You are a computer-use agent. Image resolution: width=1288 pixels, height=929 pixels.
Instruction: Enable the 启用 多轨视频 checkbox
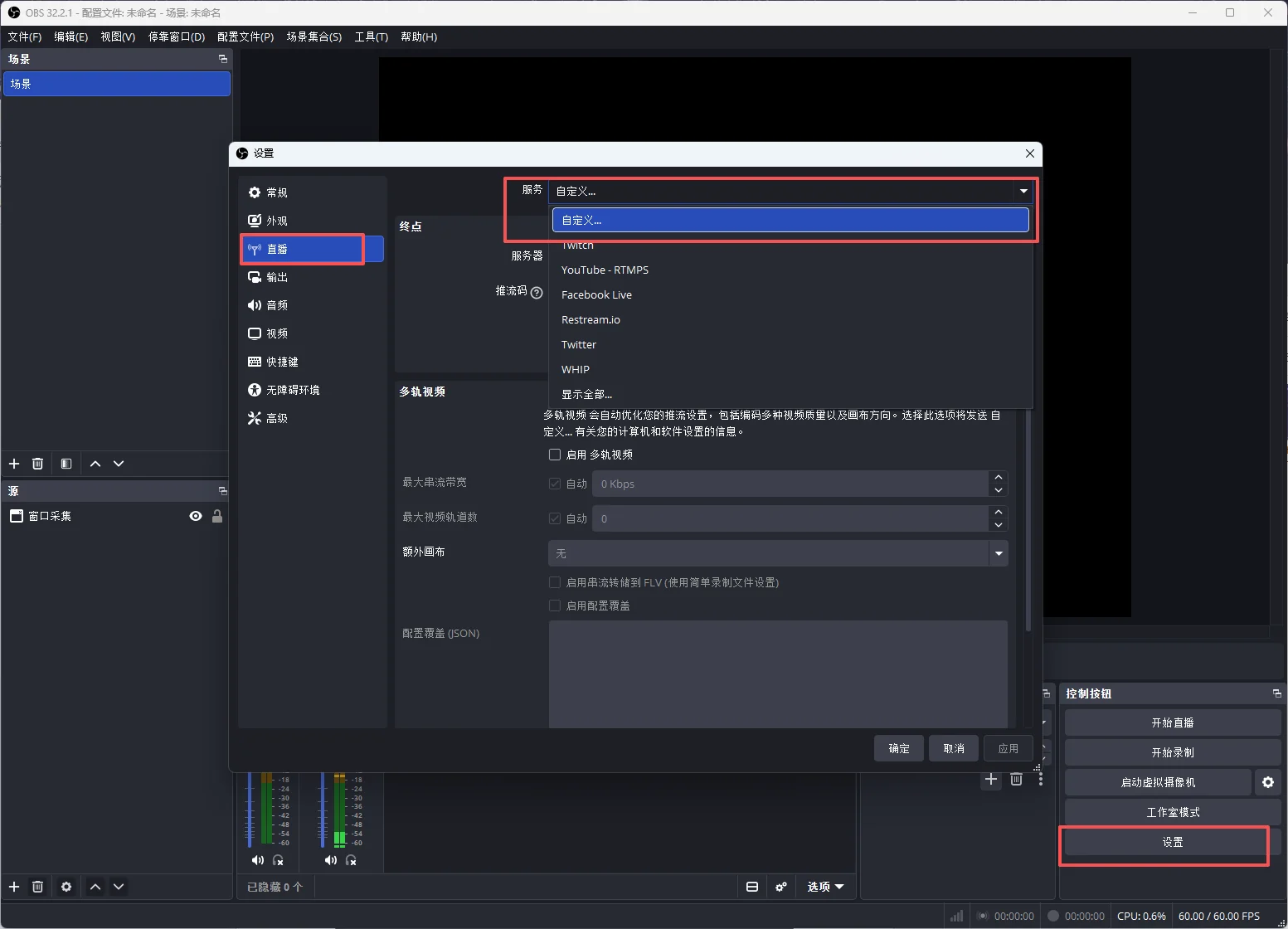point(555,455)
